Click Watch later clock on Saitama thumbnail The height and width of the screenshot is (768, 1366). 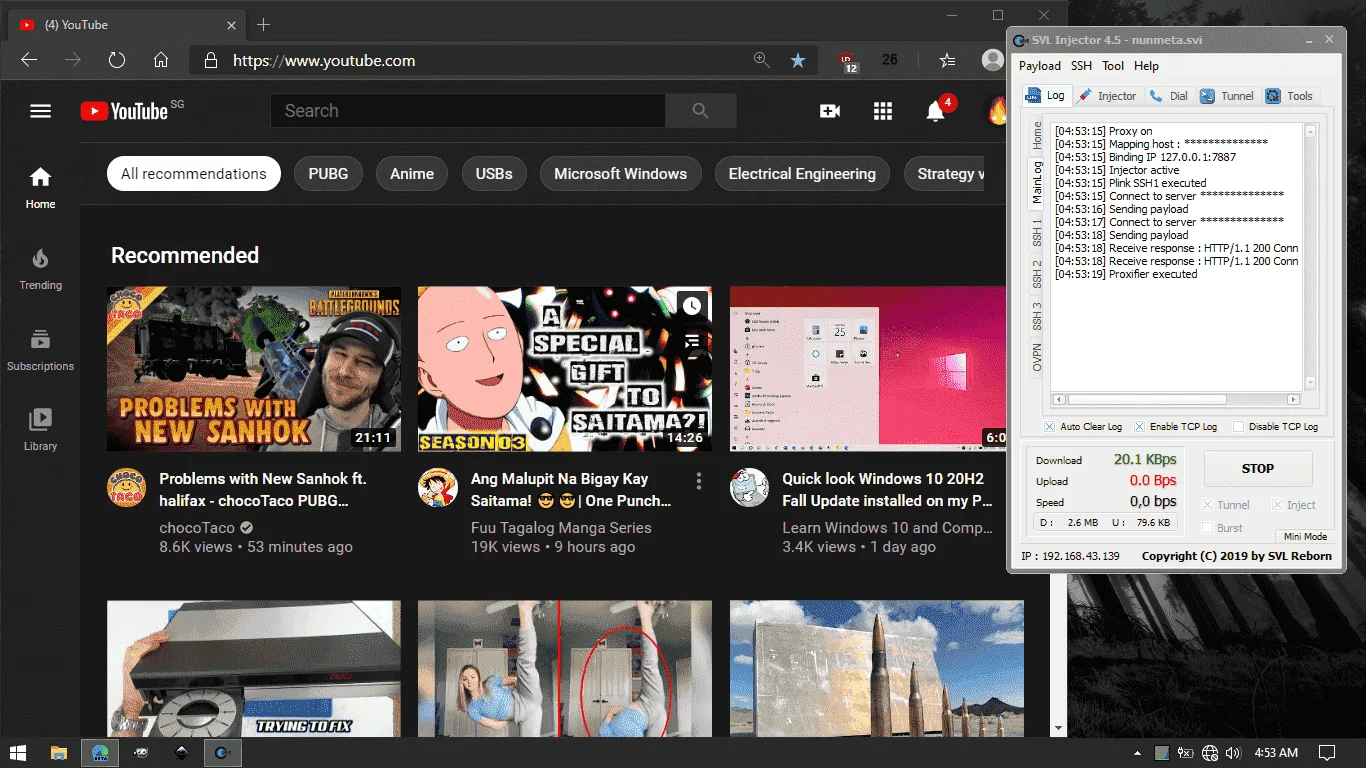(x=692, y=306)
